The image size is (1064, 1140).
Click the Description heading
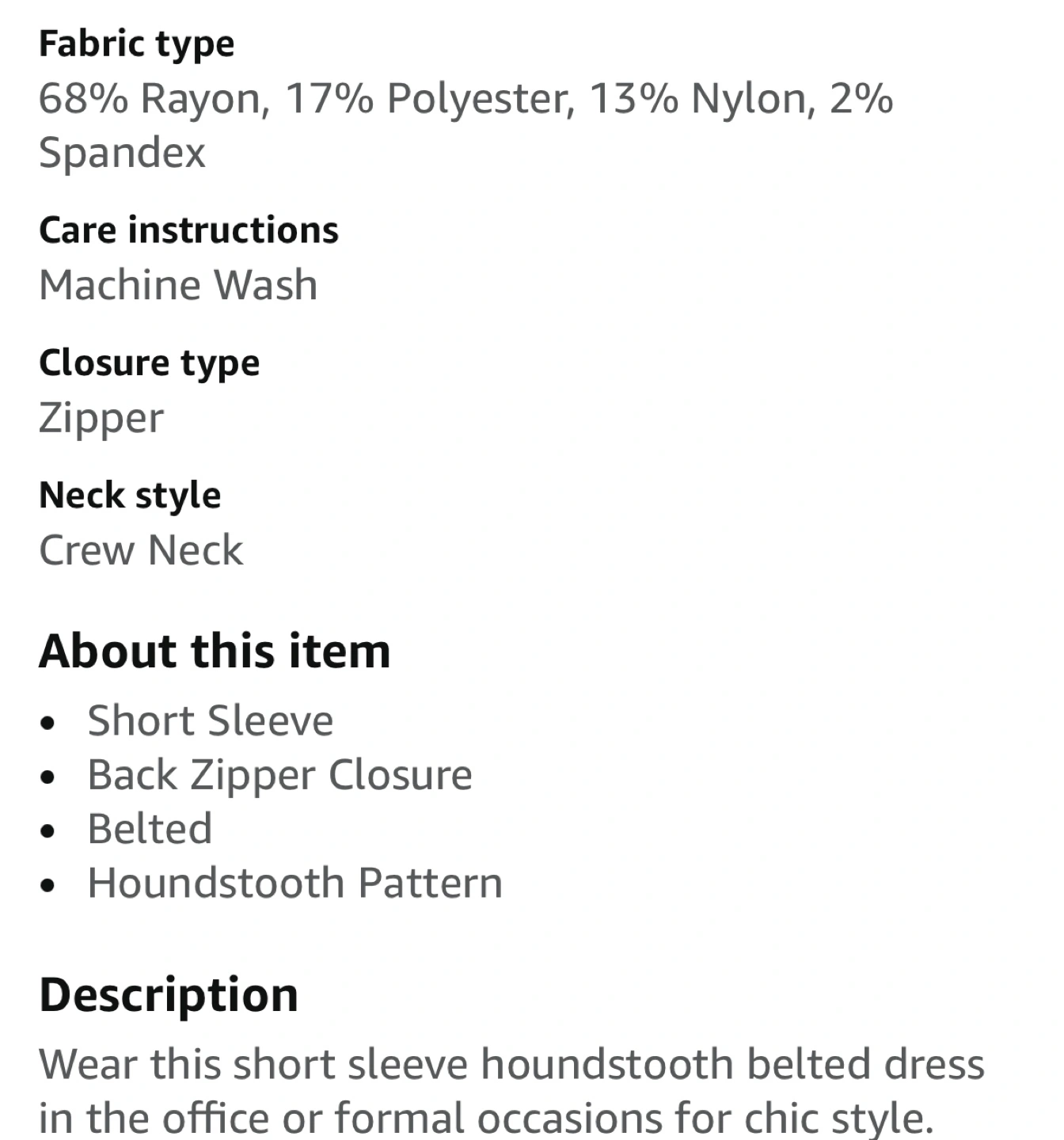coord(169,995)
